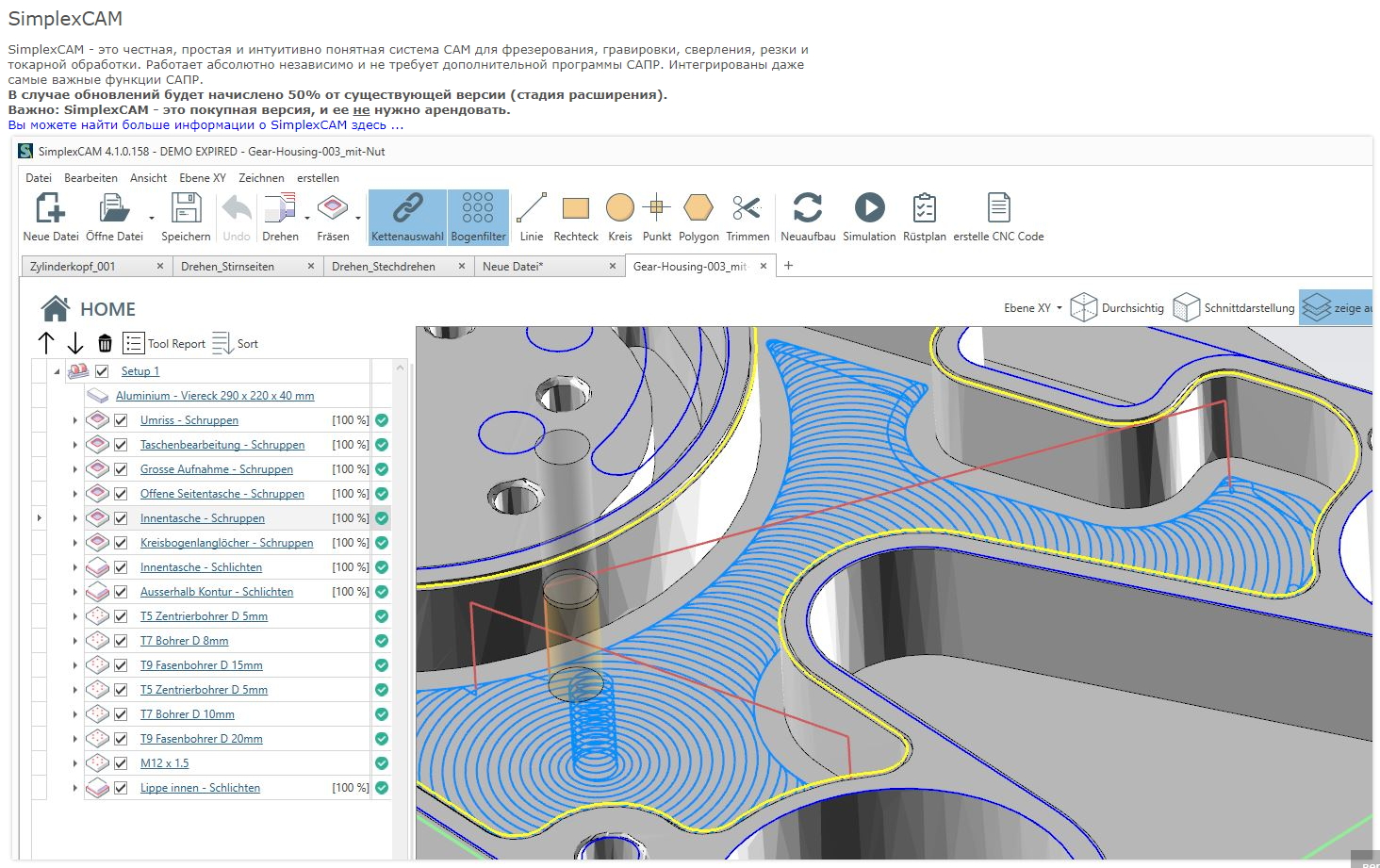Open the Fräsen milling operation

(x=333, y=217)
